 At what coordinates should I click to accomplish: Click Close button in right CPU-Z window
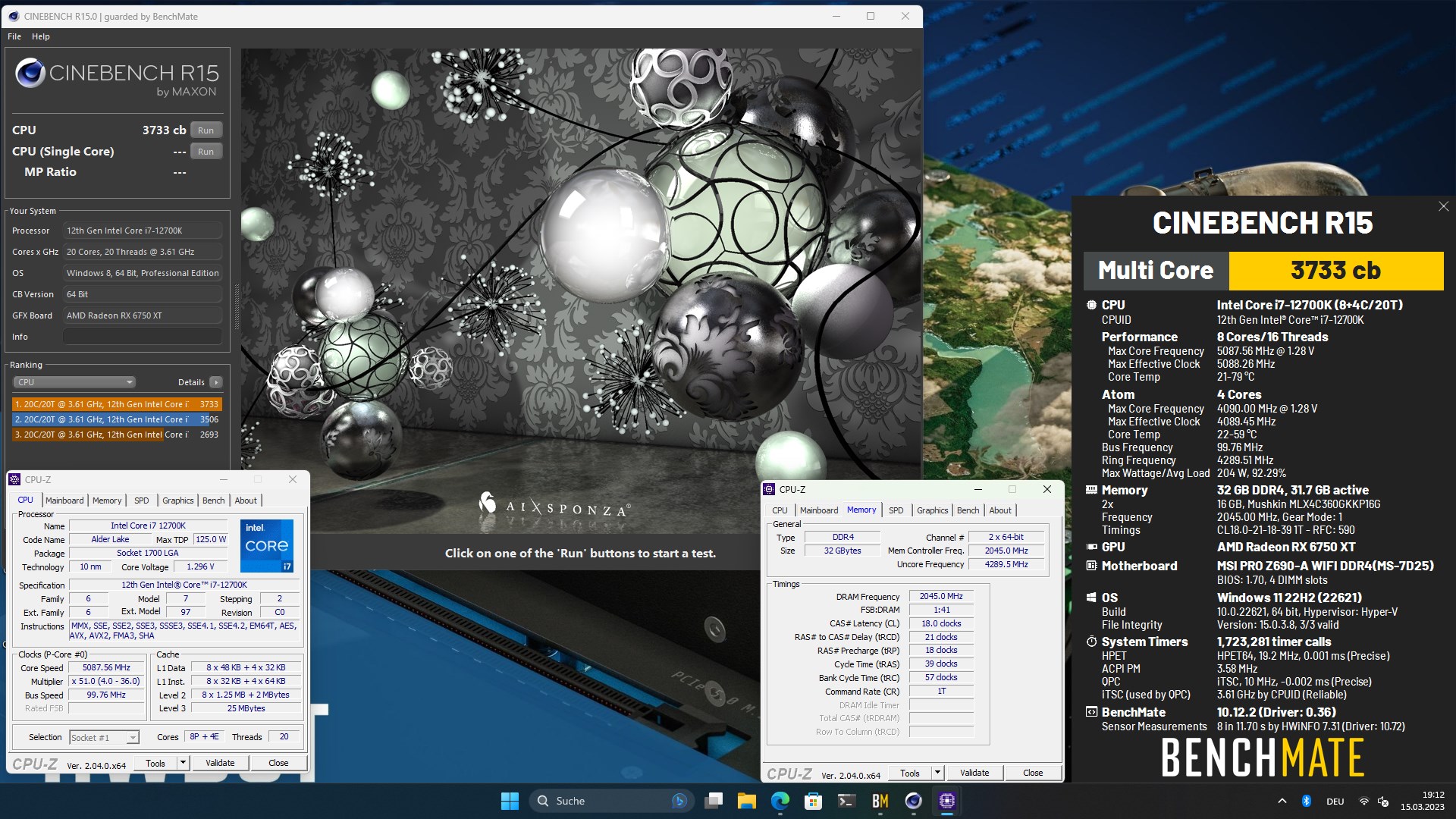point(1033,773)
